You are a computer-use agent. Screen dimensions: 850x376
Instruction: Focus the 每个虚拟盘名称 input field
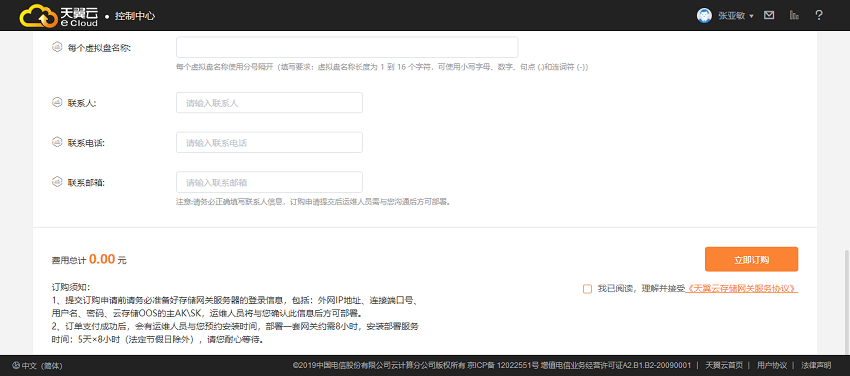347,47
